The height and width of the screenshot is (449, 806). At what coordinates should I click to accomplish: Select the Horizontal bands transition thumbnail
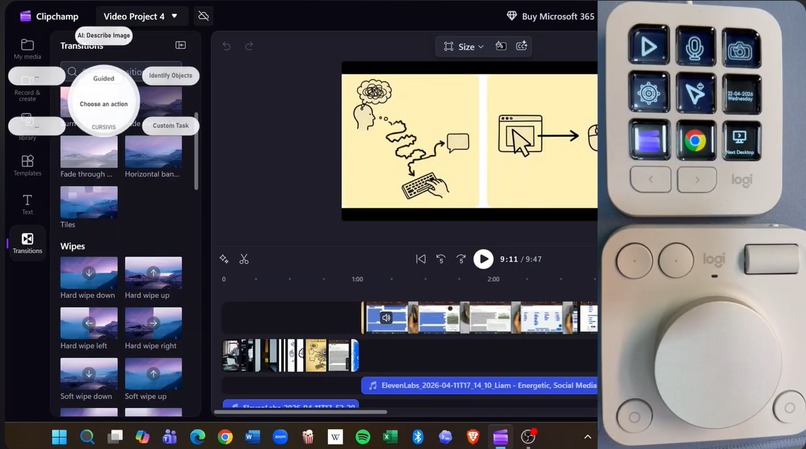tap(153, 152)
